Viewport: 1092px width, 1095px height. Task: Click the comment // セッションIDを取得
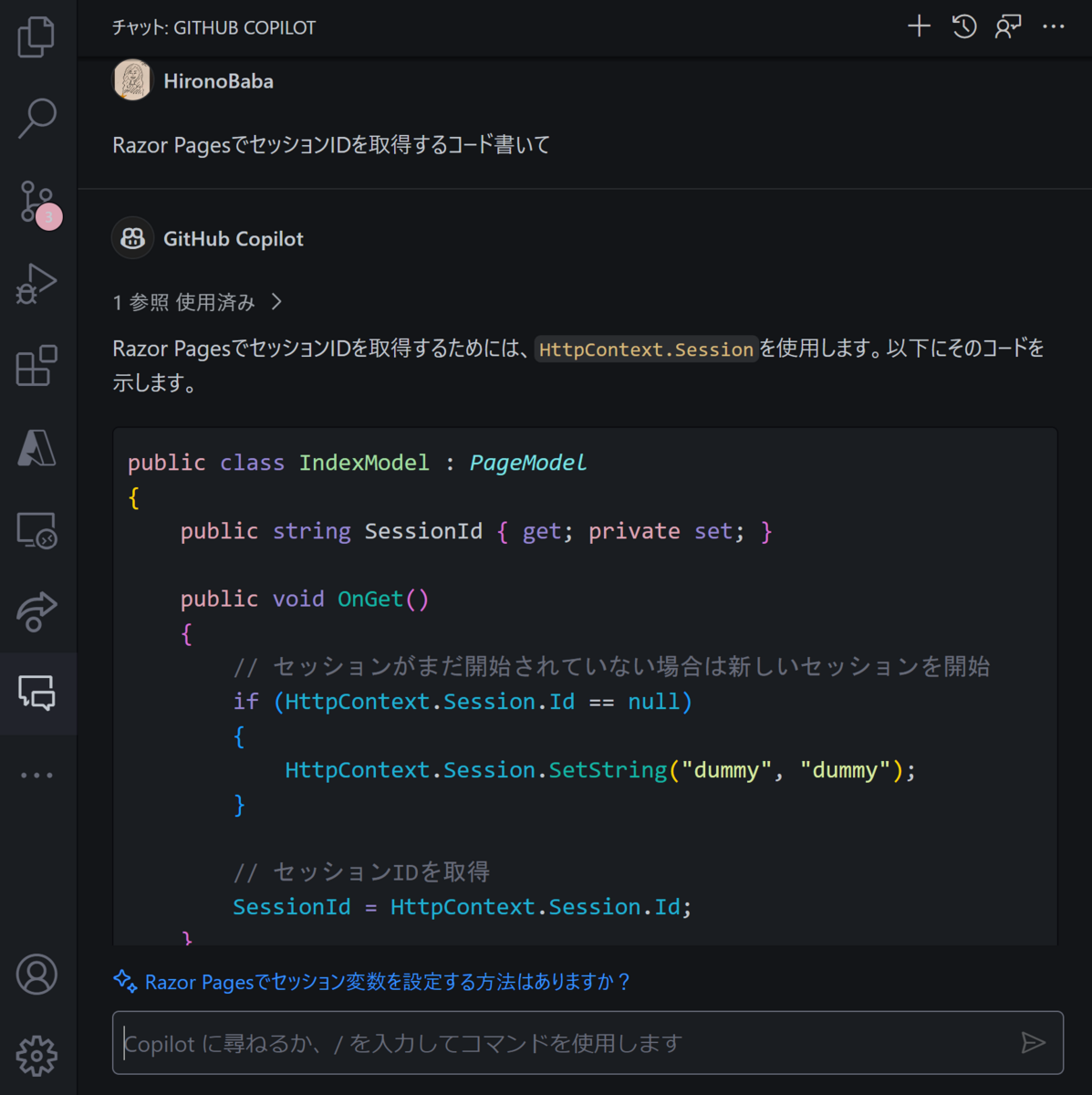tap(361, 872)
